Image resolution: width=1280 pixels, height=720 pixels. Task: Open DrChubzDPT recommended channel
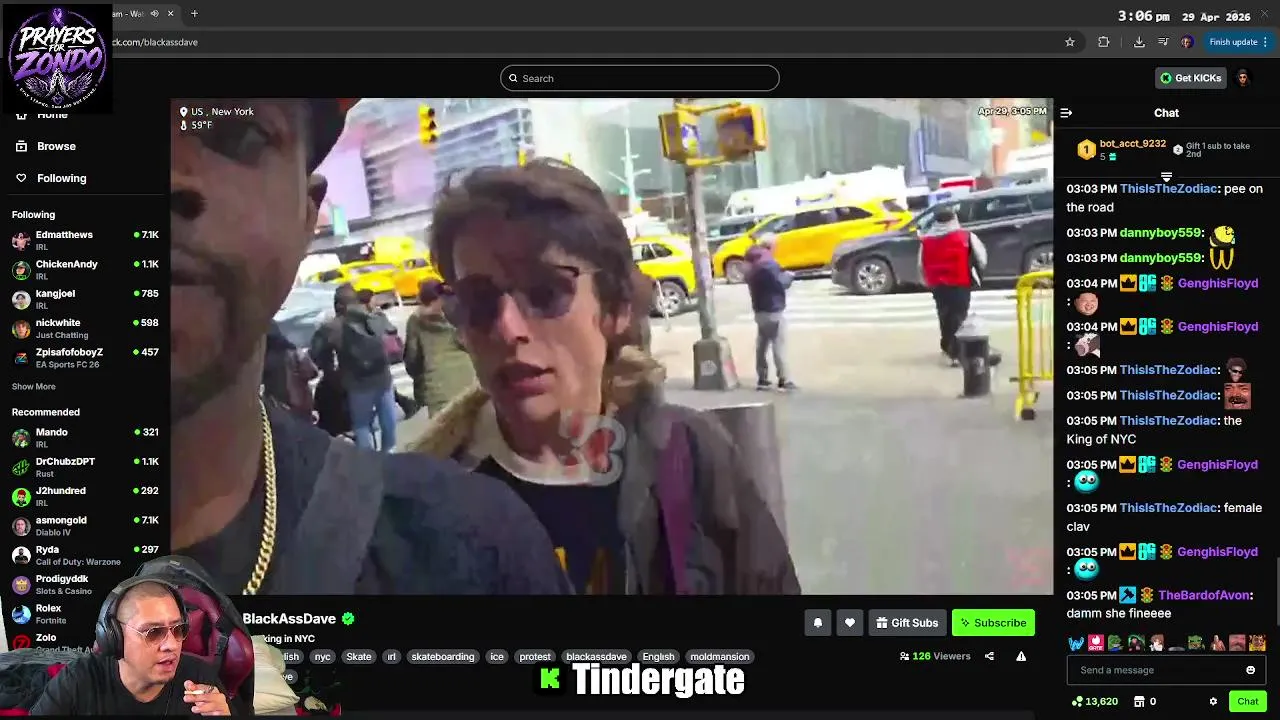click(85, 467)
